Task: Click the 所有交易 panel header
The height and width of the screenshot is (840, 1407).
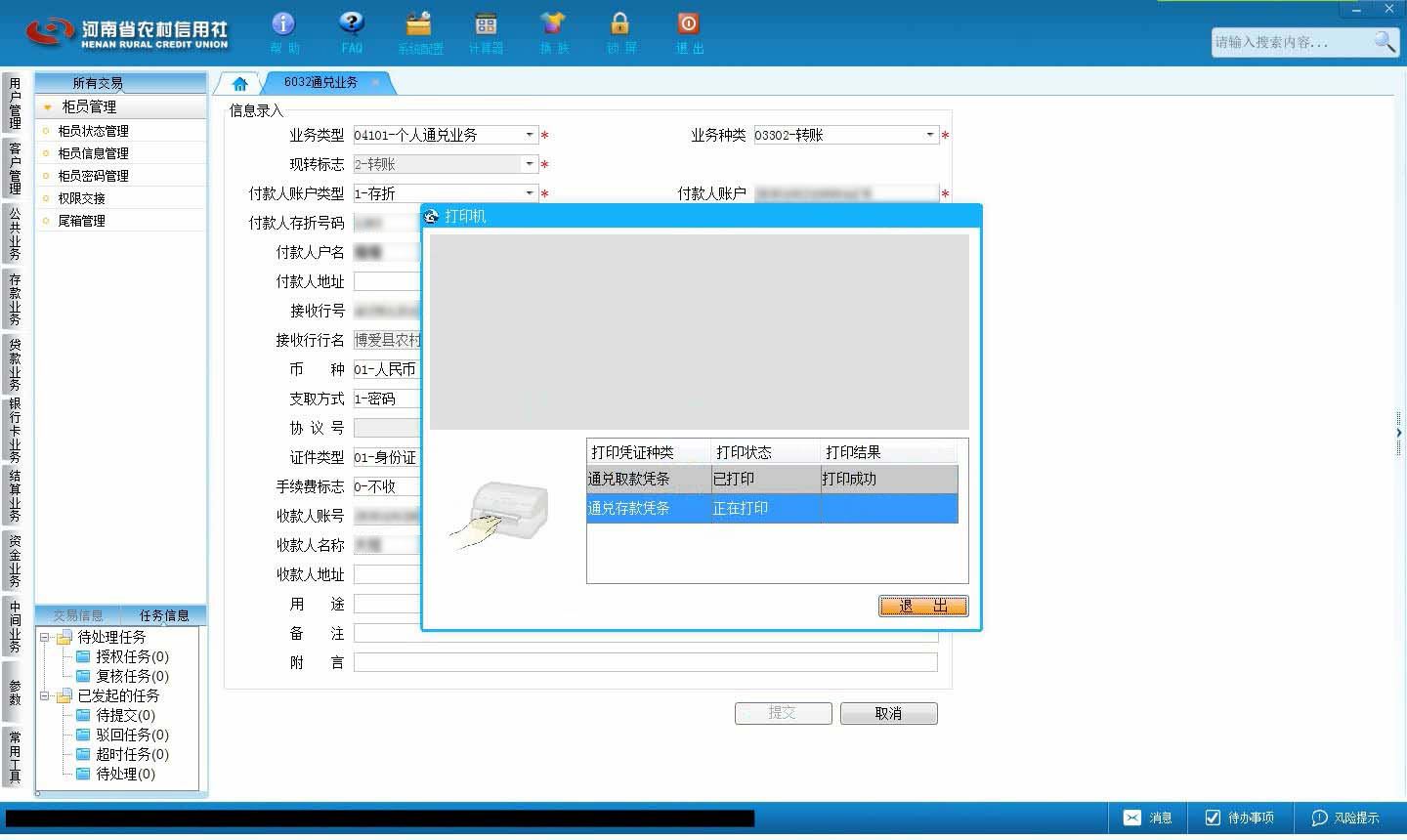Action: click(x=120, y=83)
